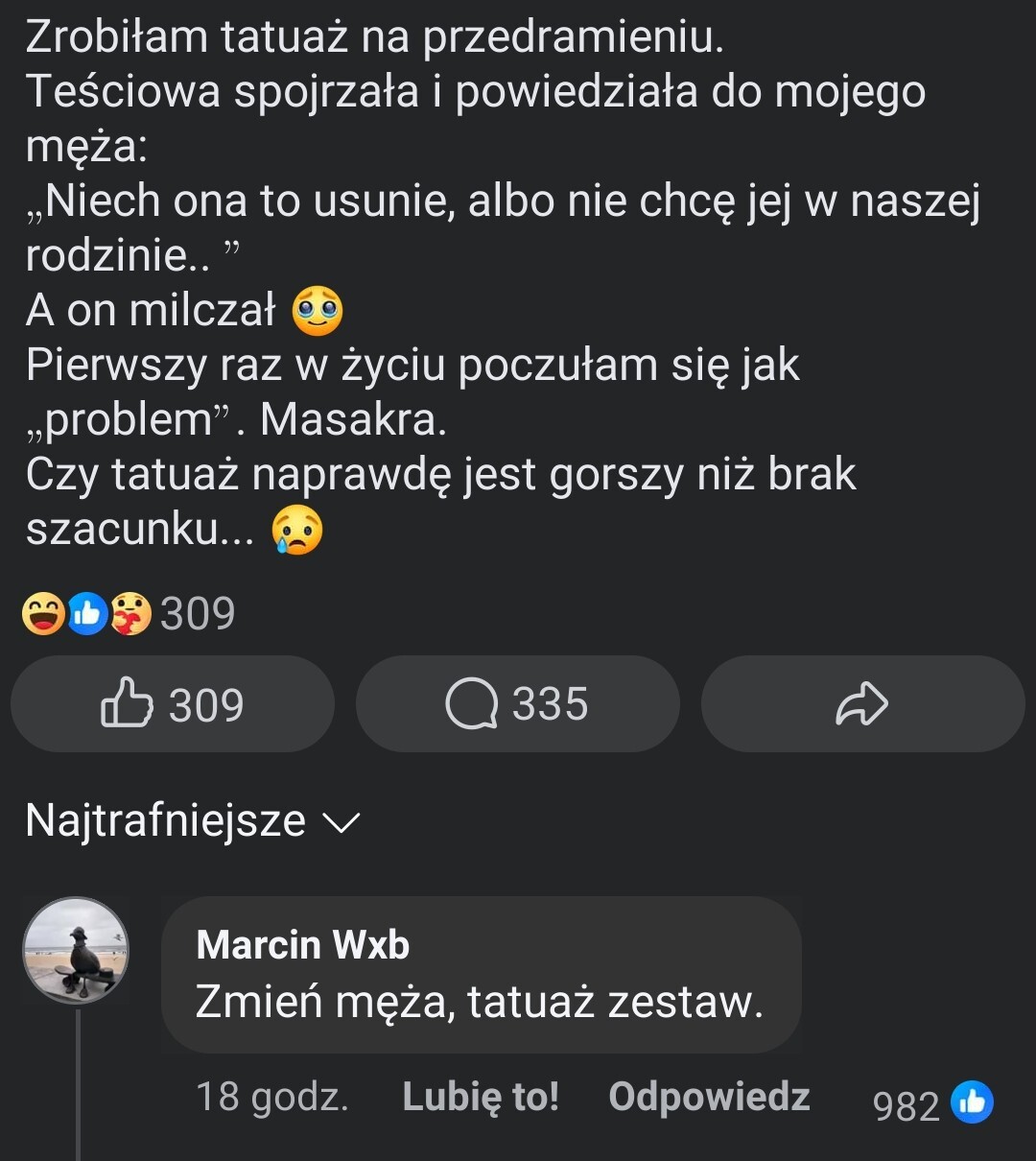Open the Marcin Wxb profile name link
The image size is (1036, 1161).
302,946
